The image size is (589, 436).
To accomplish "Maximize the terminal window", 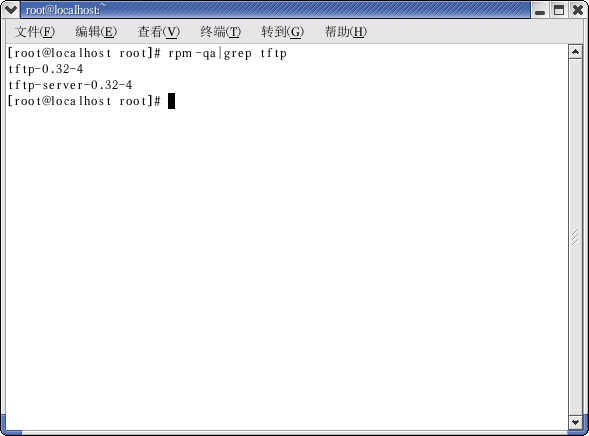I will tap(559, 10).
